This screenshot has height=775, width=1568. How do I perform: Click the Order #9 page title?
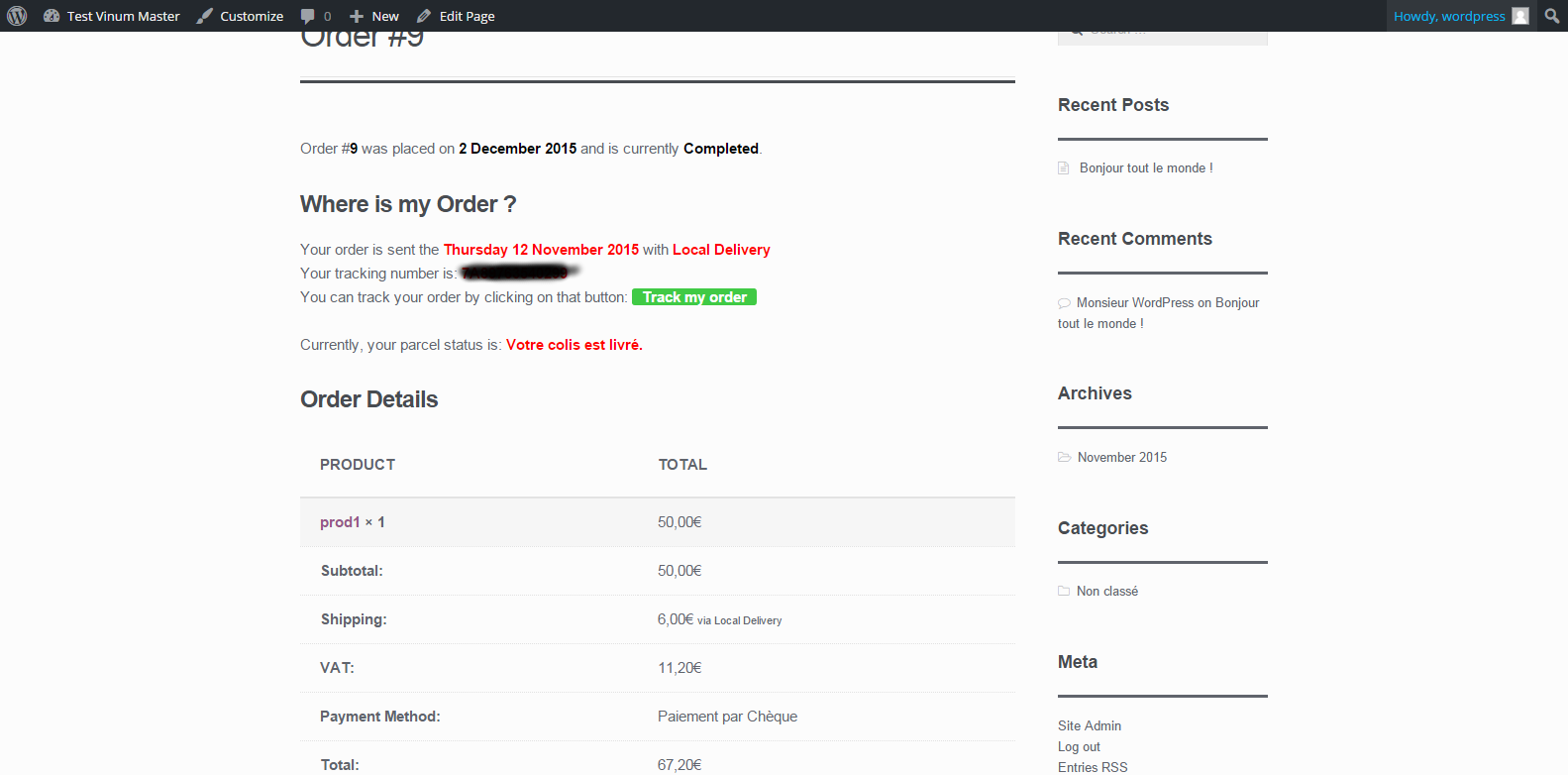tap(362, 40)
